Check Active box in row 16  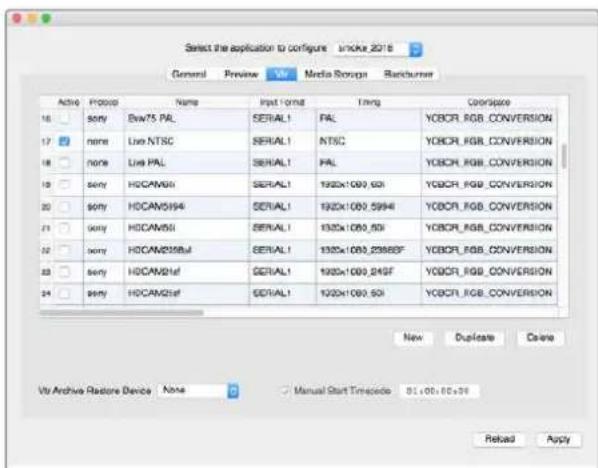click(64, 119)
